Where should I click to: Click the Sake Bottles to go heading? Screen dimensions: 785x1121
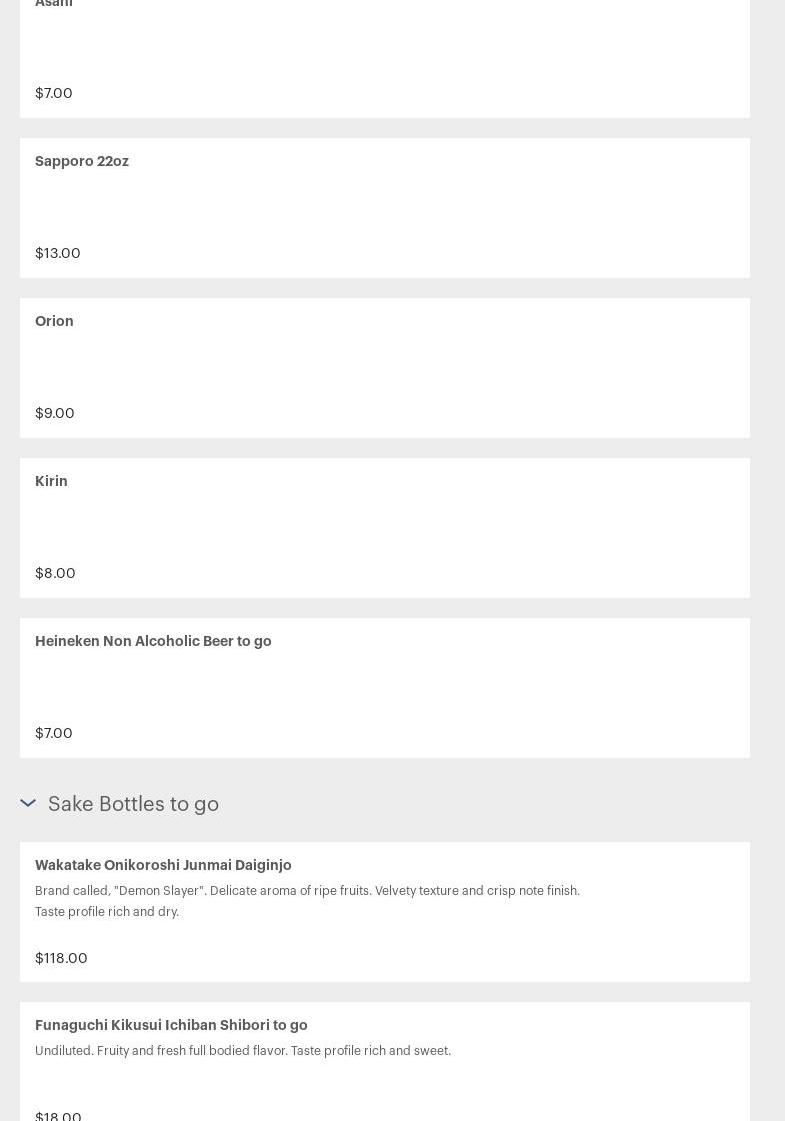click(133, 804)
